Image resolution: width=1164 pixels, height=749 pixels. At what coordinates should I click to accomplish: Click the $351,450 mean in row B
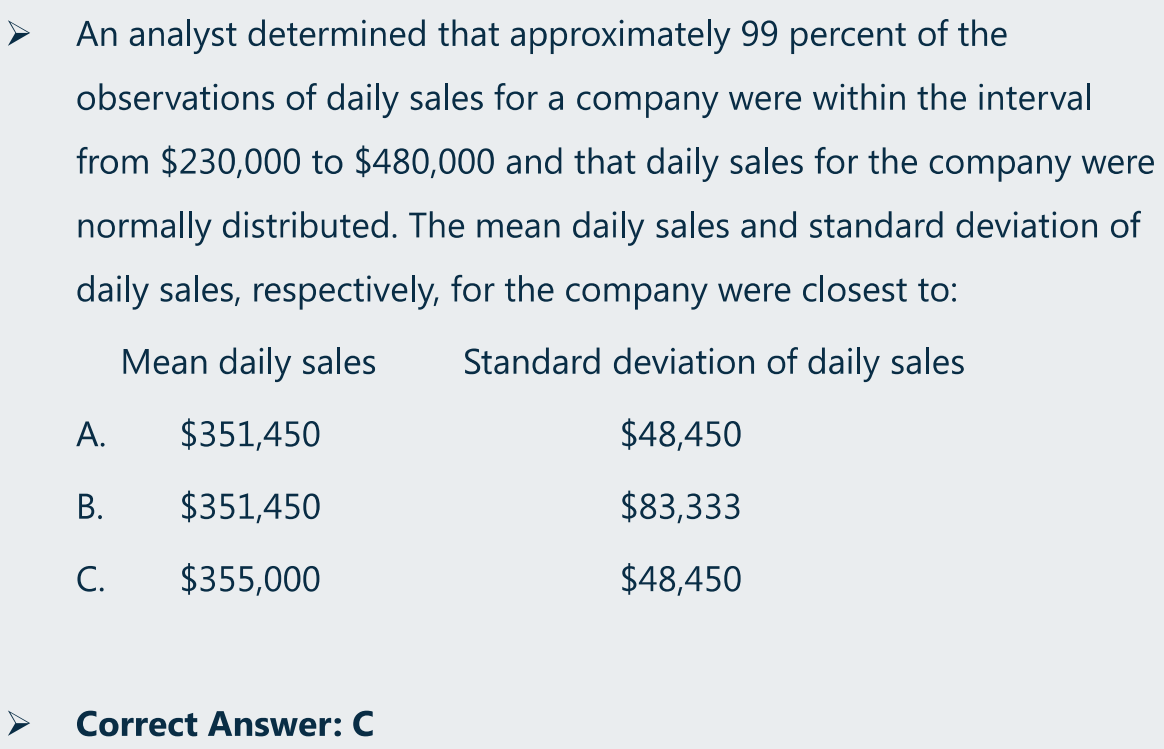point(250,506)
